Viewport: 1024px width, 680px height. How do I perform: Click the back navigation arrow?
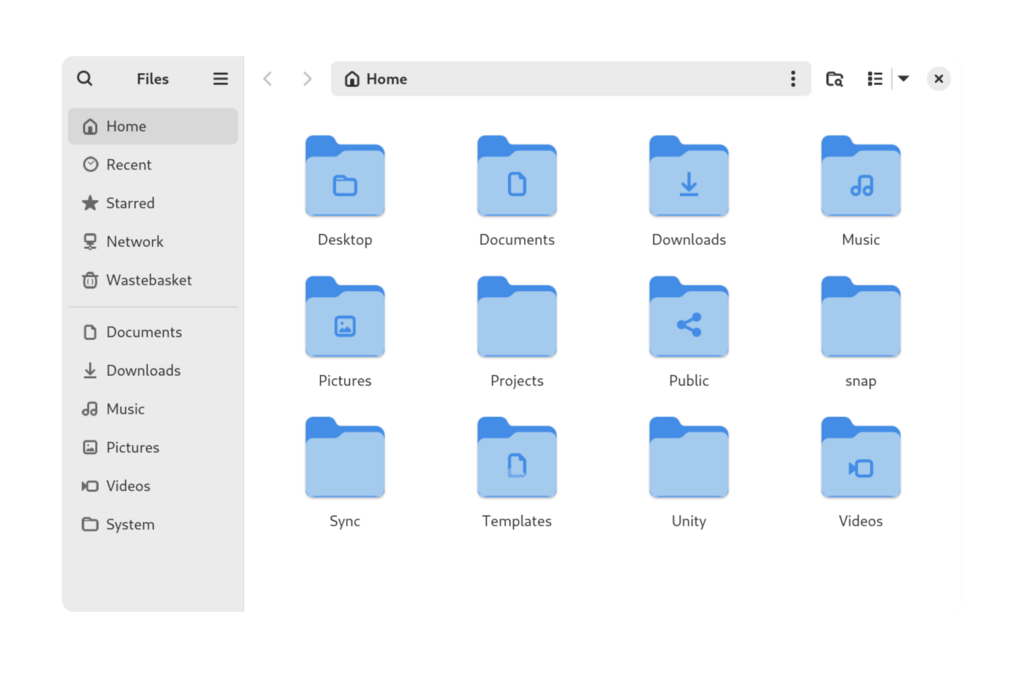coord(267,78)
